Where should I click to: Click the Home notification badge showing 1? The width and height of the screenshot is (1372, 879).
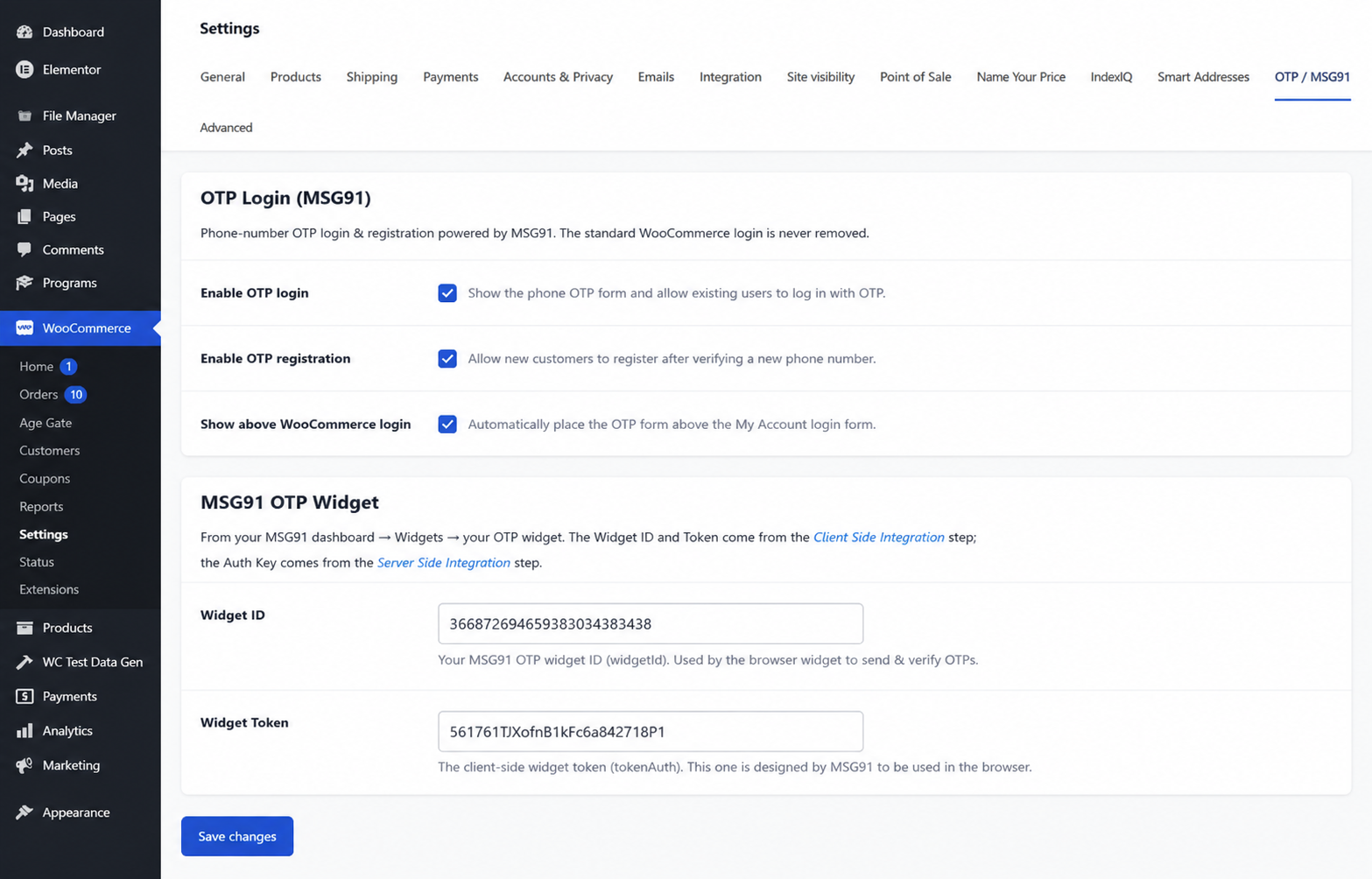point(68,367)
